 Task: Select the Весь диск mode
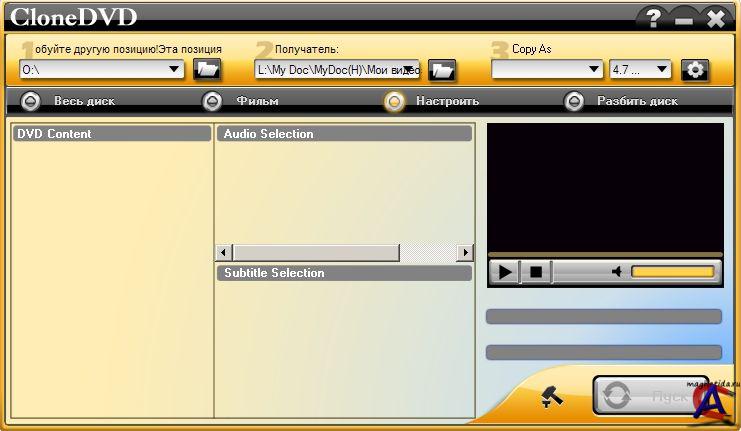coord(31,100)
